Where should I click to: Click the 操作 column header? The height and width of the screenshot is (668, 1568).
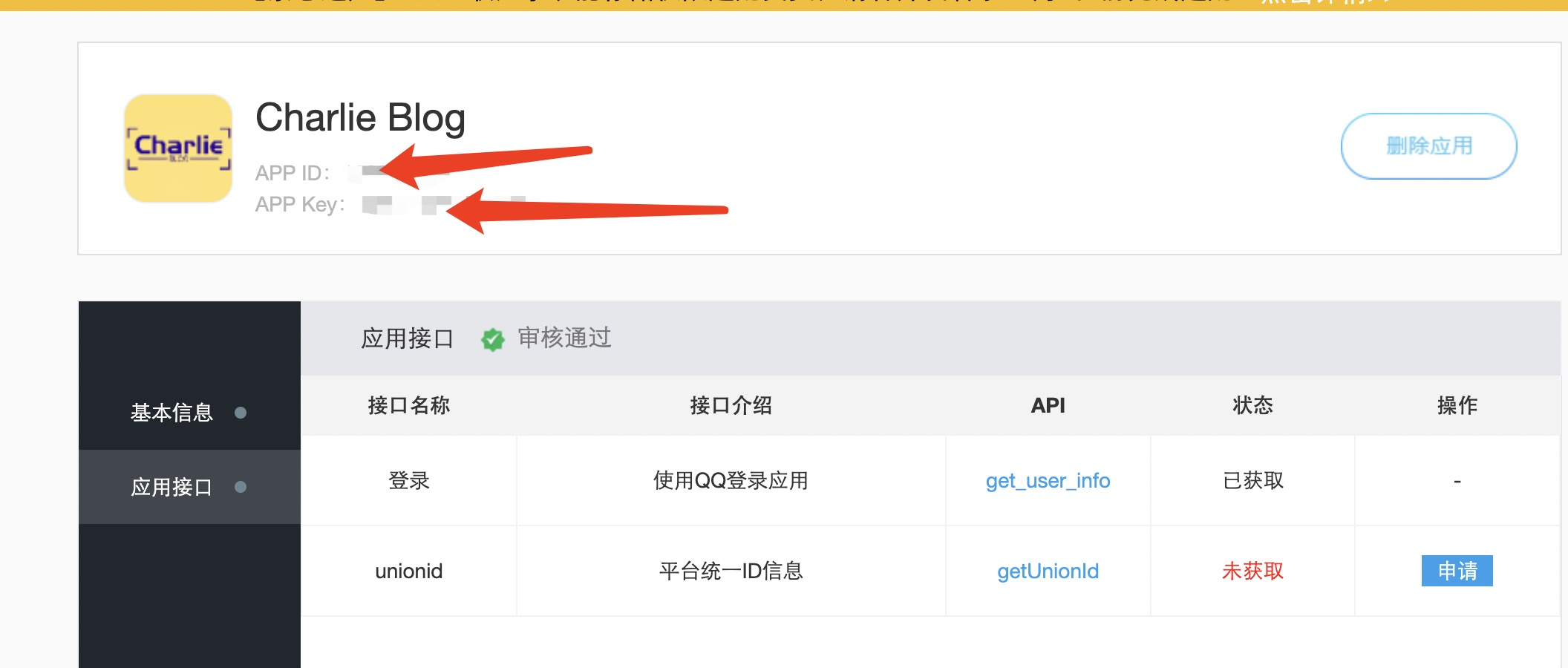pos(1457,405)
